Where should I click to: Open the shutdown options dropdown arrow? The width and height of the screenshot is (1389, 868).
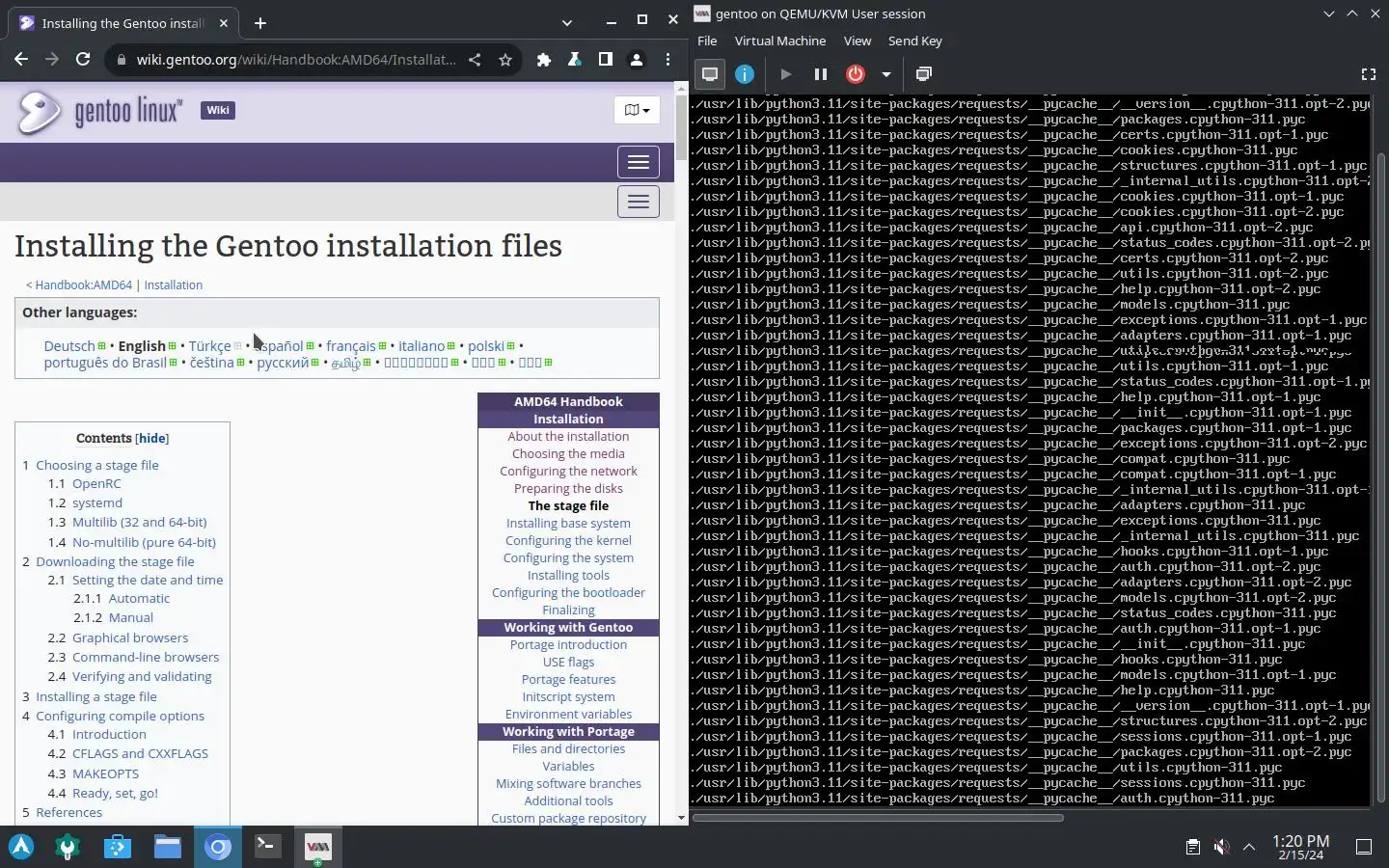point(885,74)
